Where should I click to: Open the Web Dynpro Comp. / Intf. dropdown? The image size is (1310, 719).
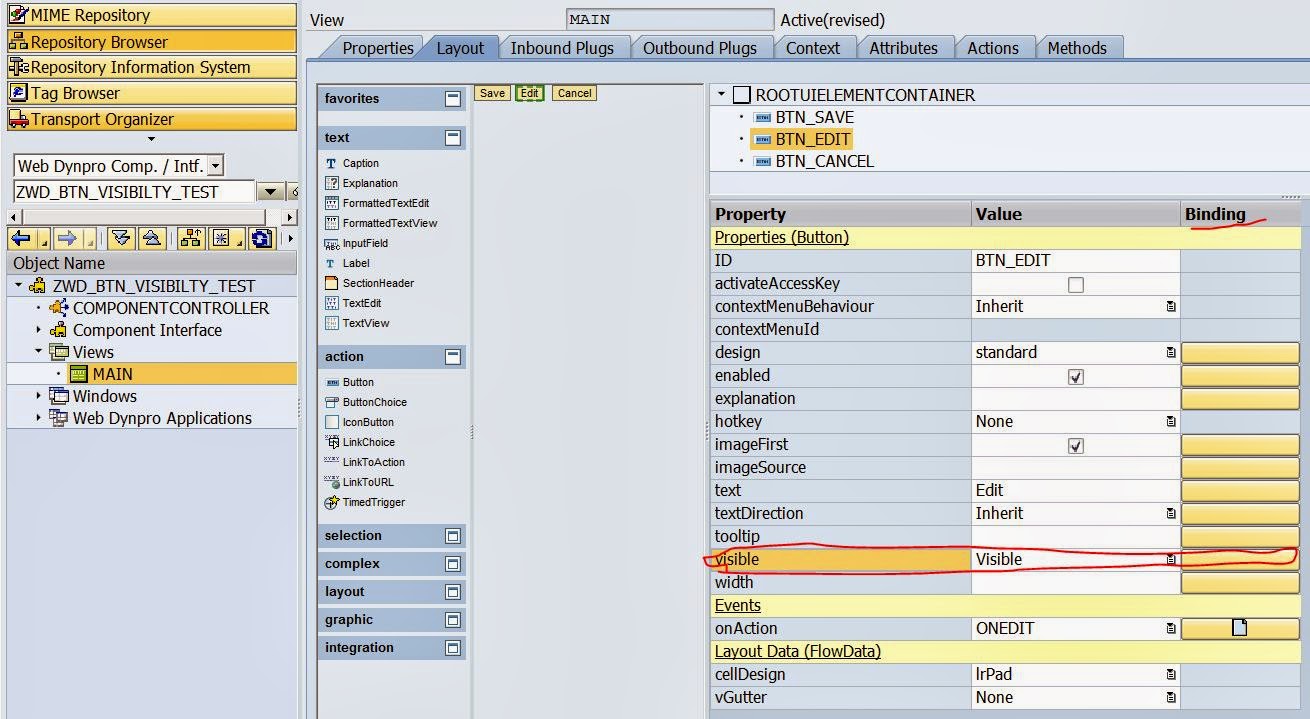216,166
